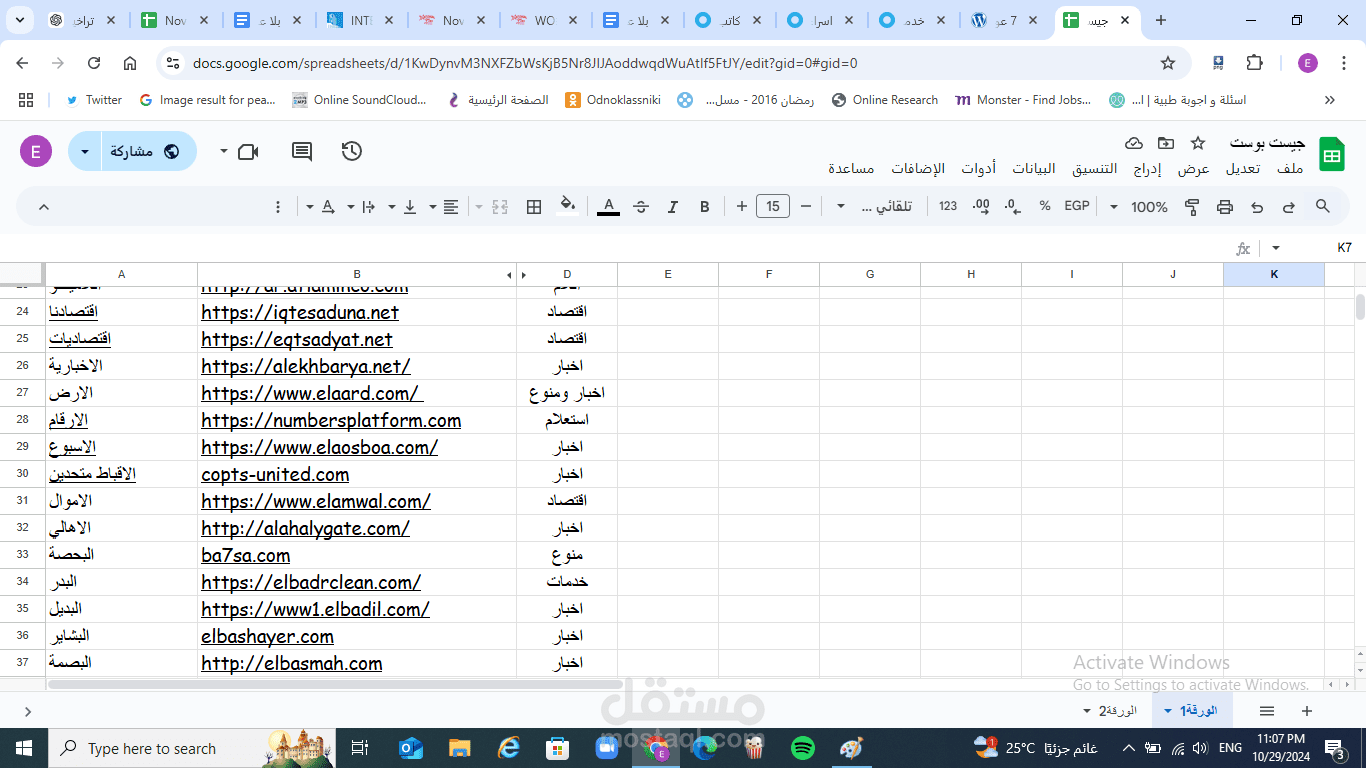The height and width of the screenshot is (768, 1366).
Task: Open the إدراج menu
Action: (1147, 169)
